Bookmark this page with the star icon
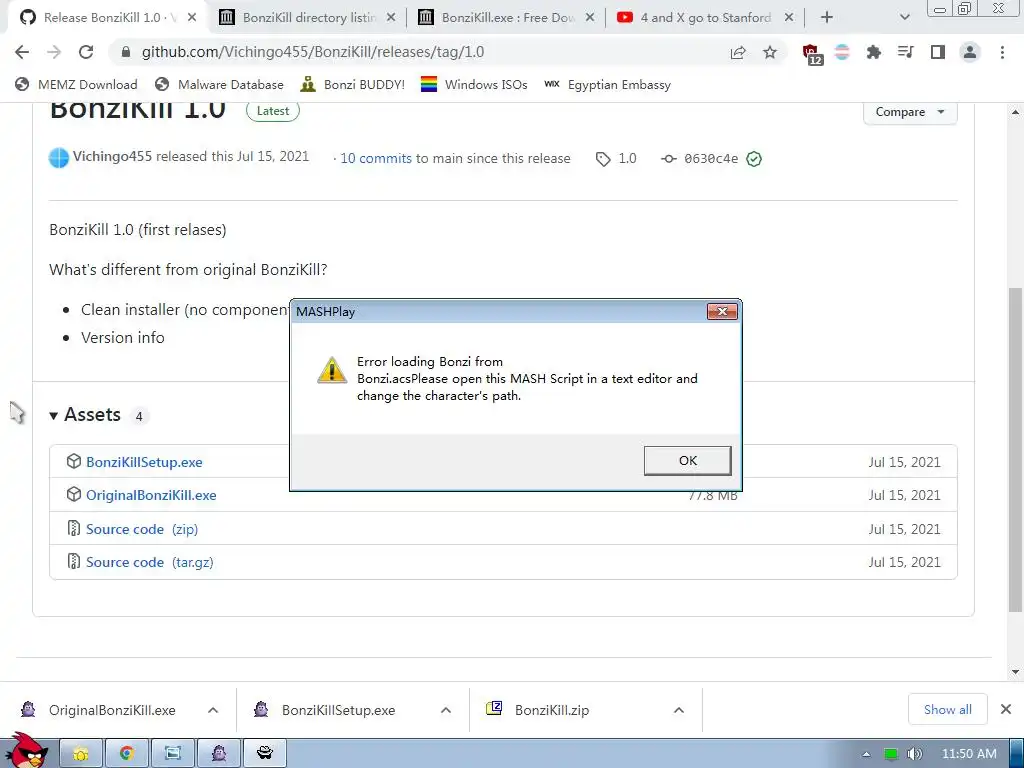This screenshot has width=1024, height=768. [x=770, y=52]
